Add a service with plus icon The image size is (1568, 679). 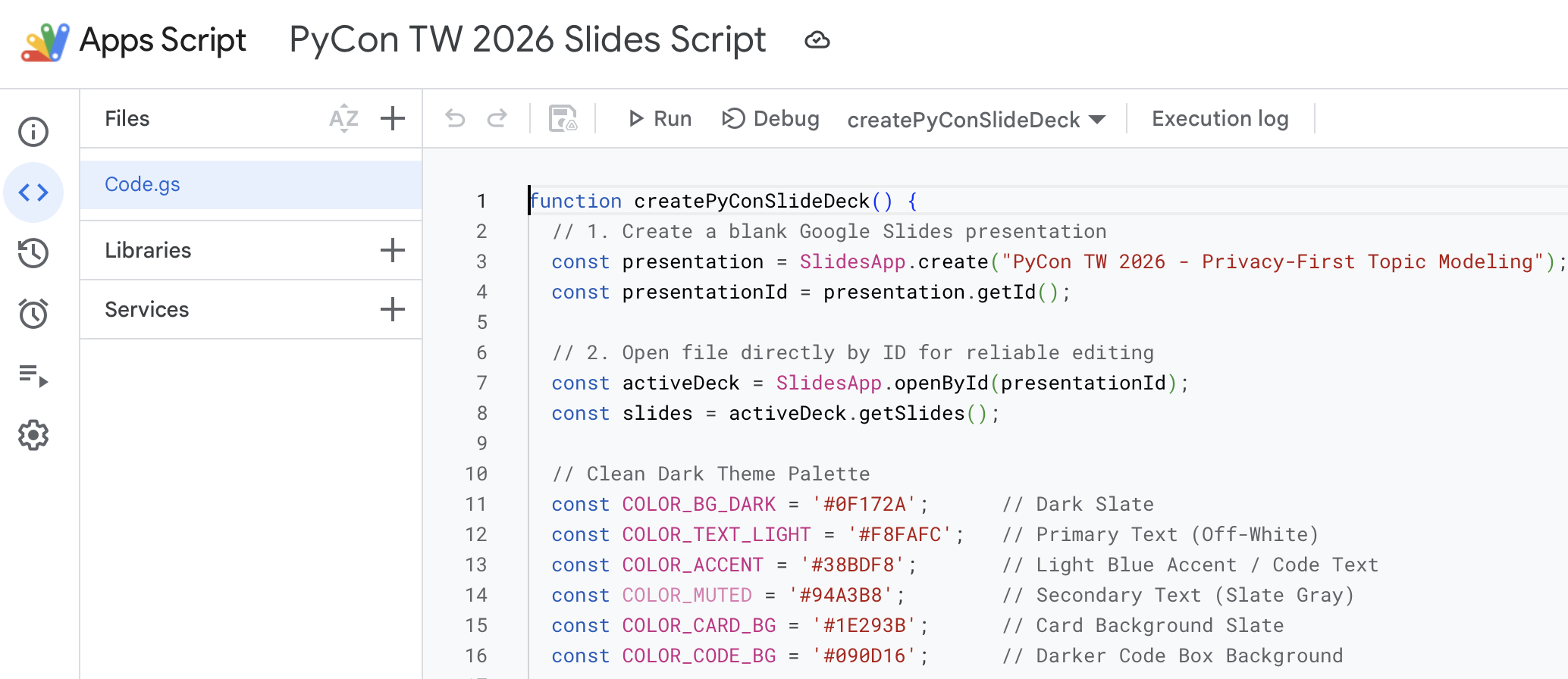coord(393,309)
